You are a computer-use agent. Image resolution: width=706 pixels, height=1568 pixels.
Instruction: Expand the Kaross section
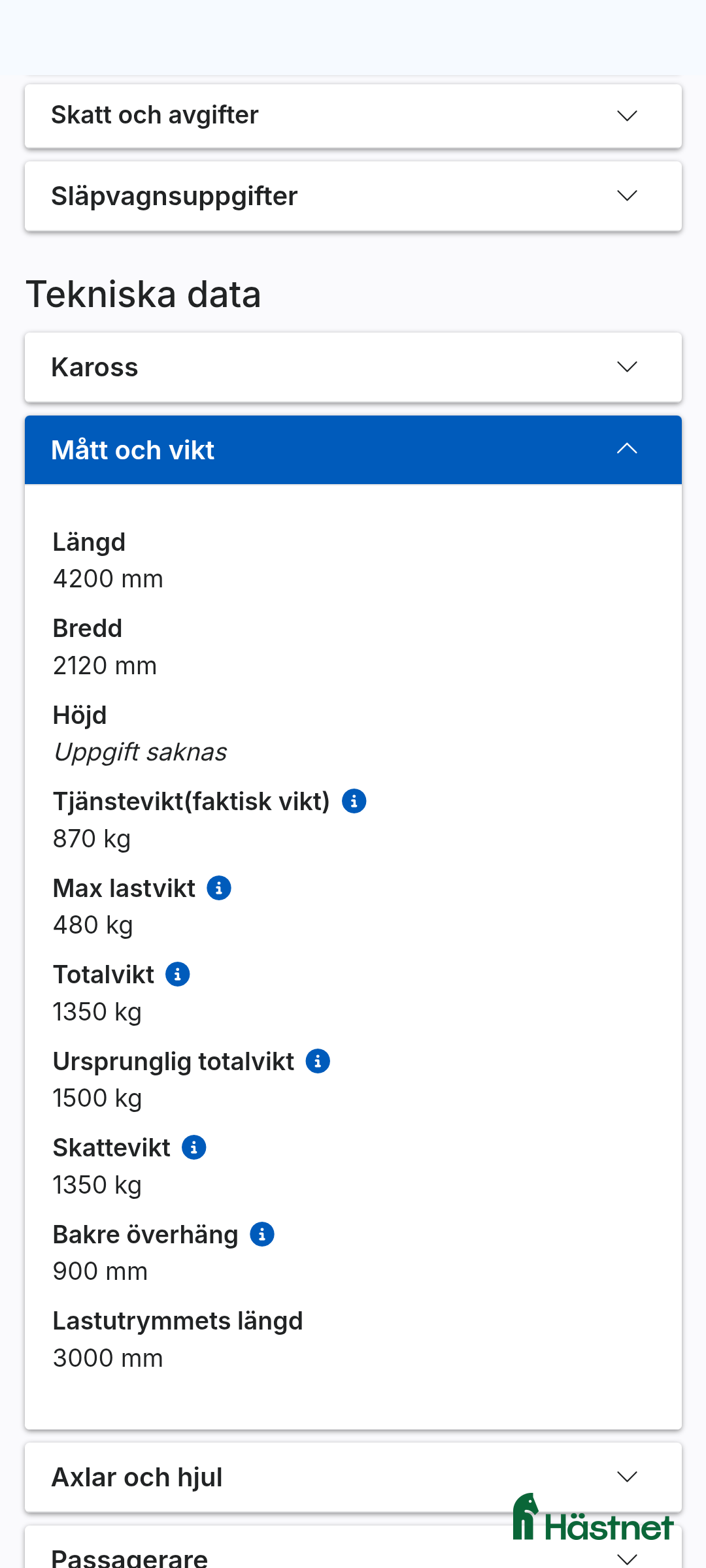pos(353,367)
